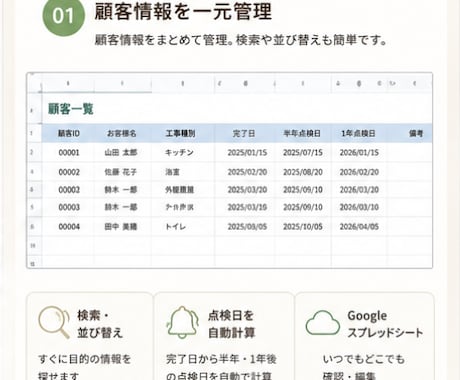Select one-year inspection date 2026/03/20
This screenshot has width=460, height=380.
359,190
